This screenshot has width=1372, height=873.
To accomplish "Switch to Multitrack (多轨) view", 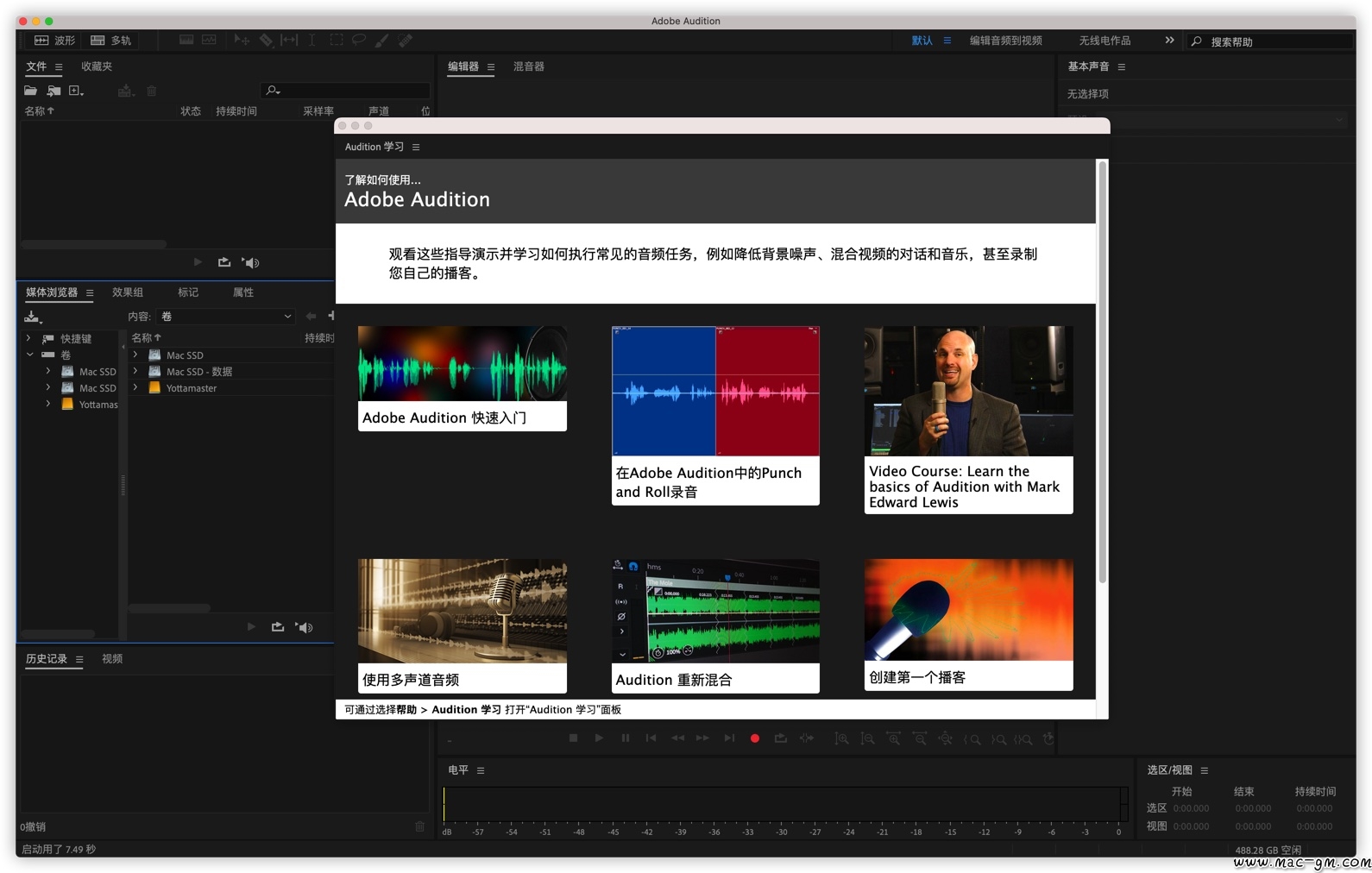I will click(x=110, y=41).
